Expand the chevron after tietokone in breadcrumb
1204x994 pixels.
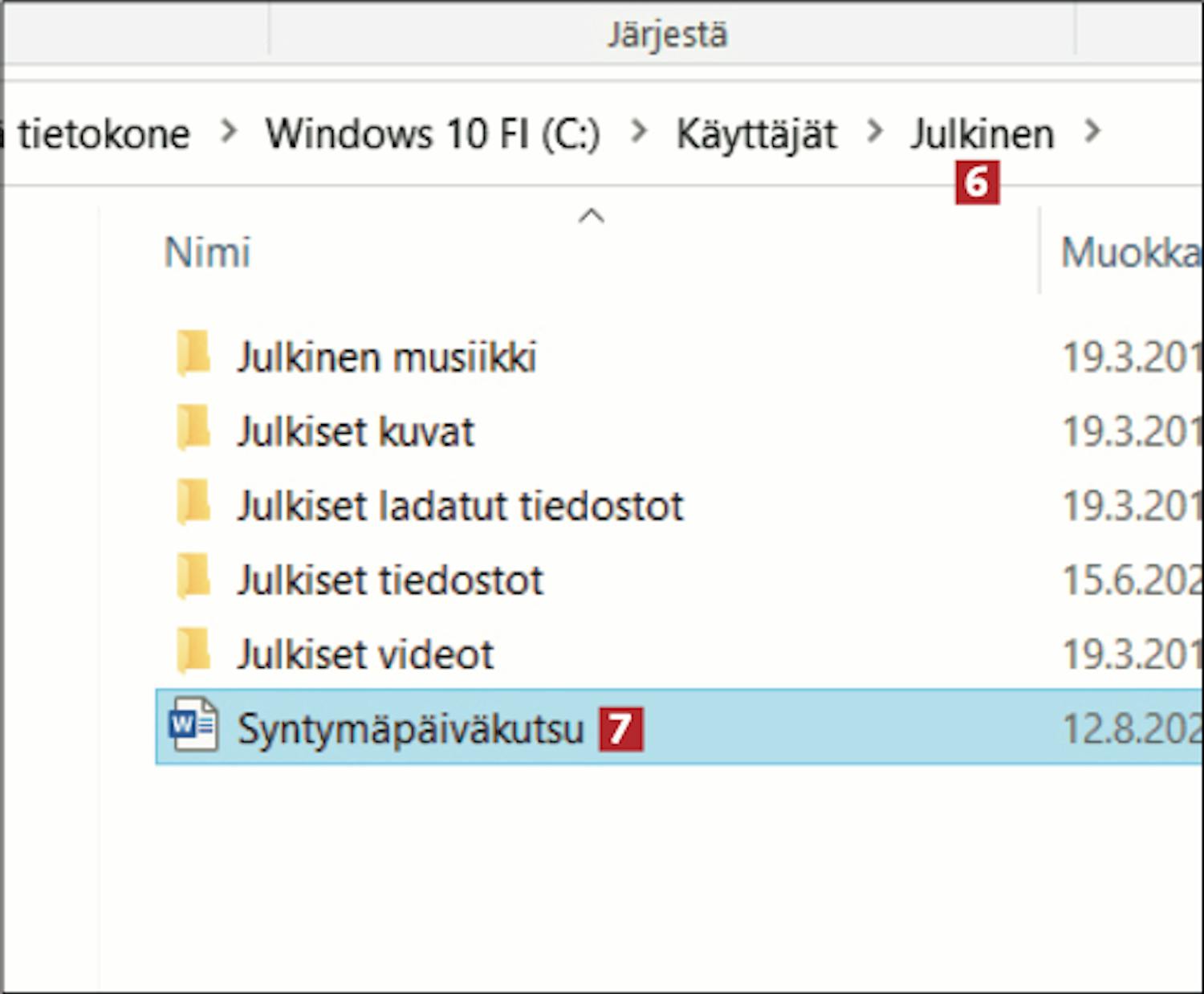pos(229,132)
